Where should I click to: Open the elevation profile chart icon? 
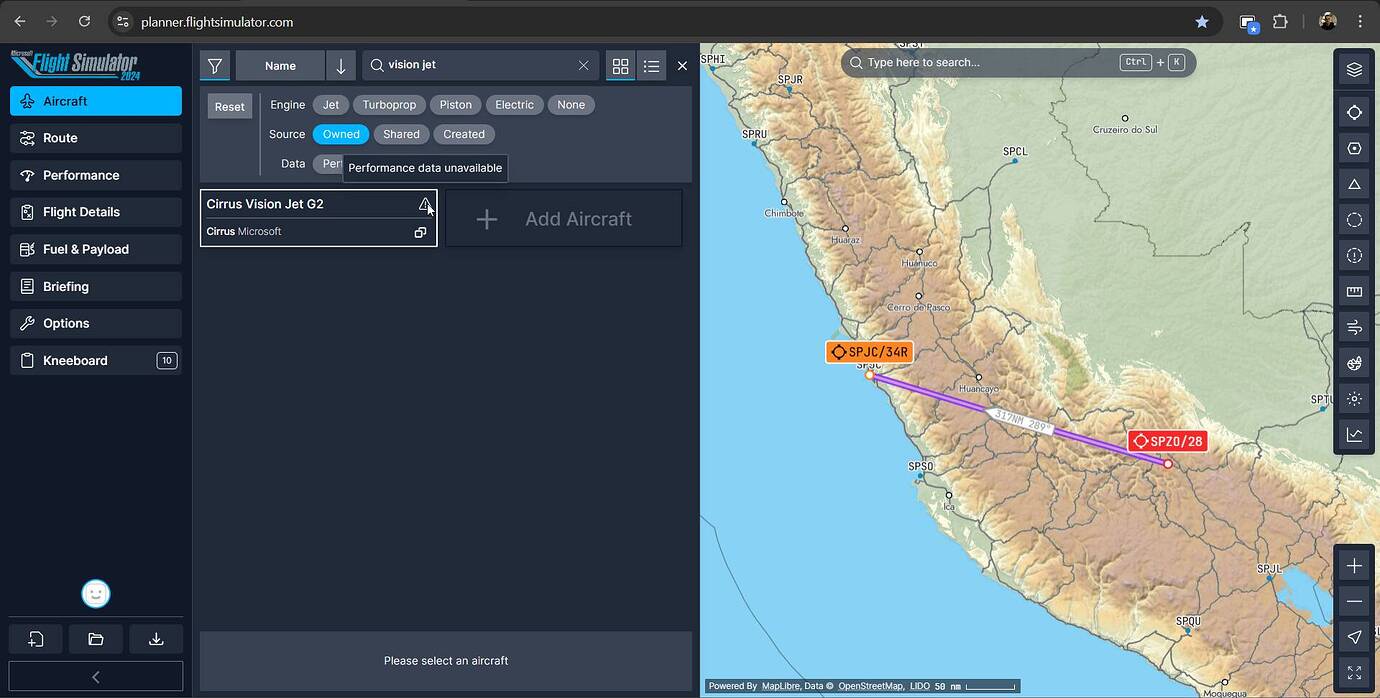click(x=1354, y=434)
